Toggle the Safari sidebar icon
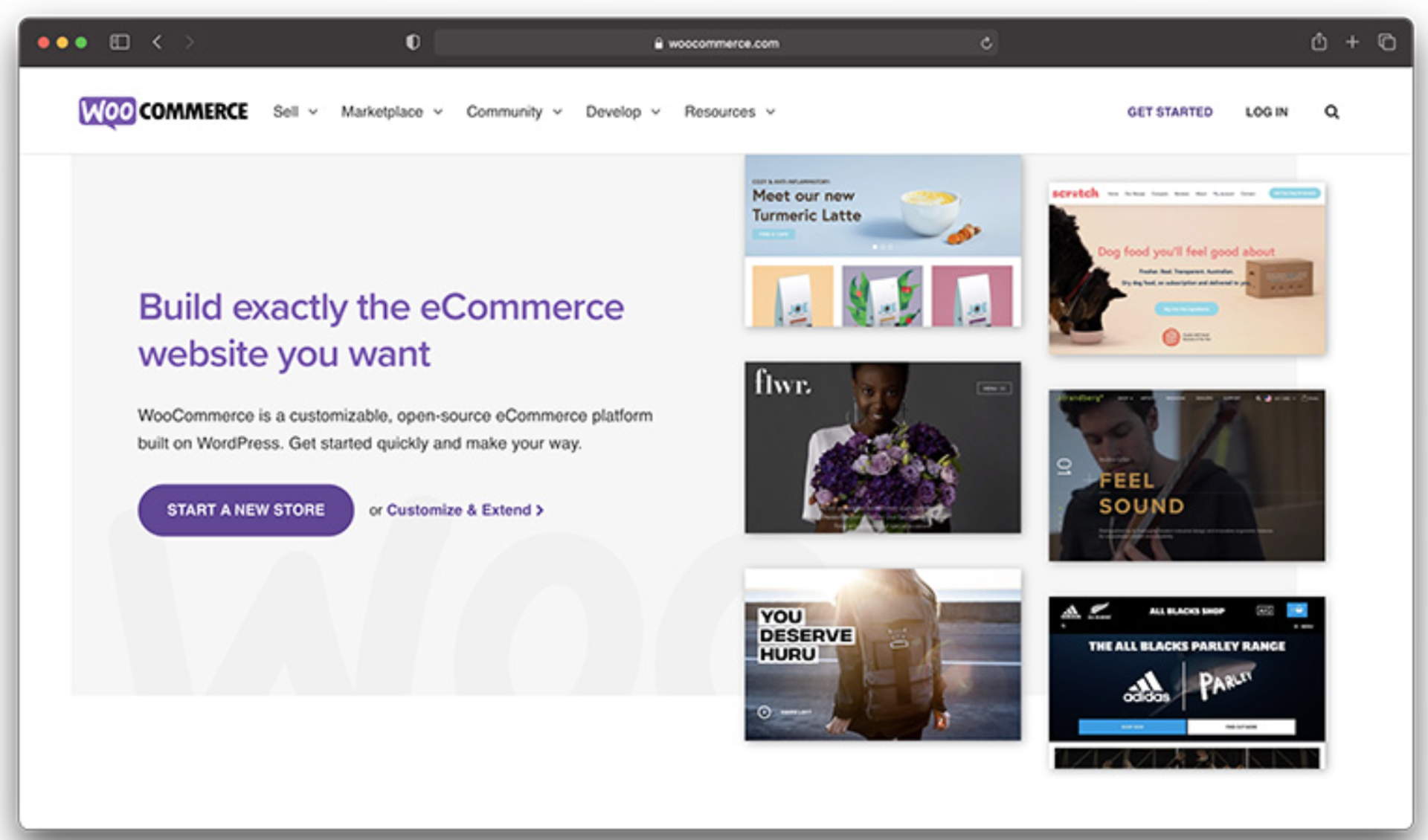Screen dimensions: 1428x840 (x=120, y=42)
